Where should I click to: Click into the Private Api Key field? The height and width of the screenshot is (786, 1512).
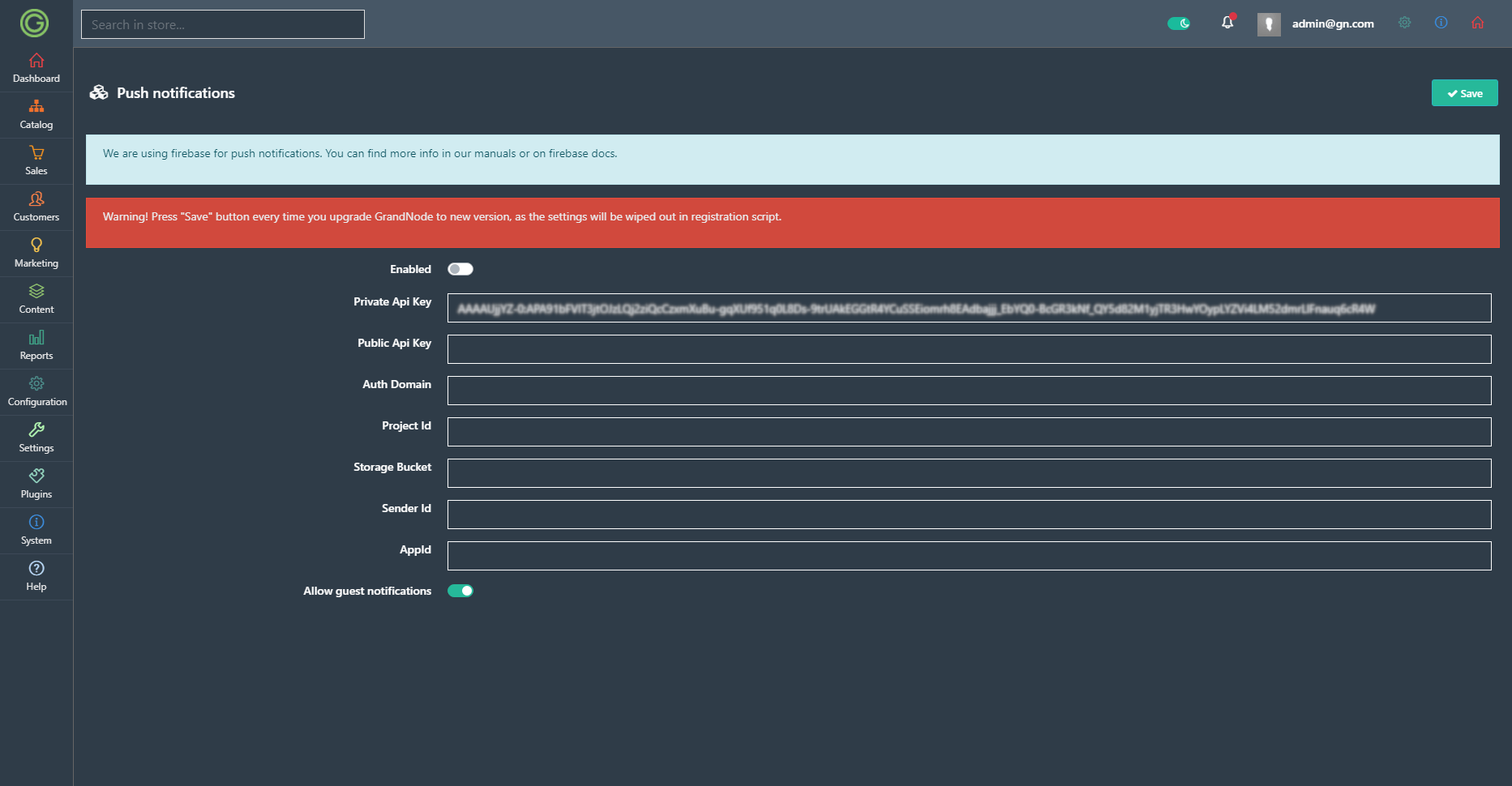(969, 308)
